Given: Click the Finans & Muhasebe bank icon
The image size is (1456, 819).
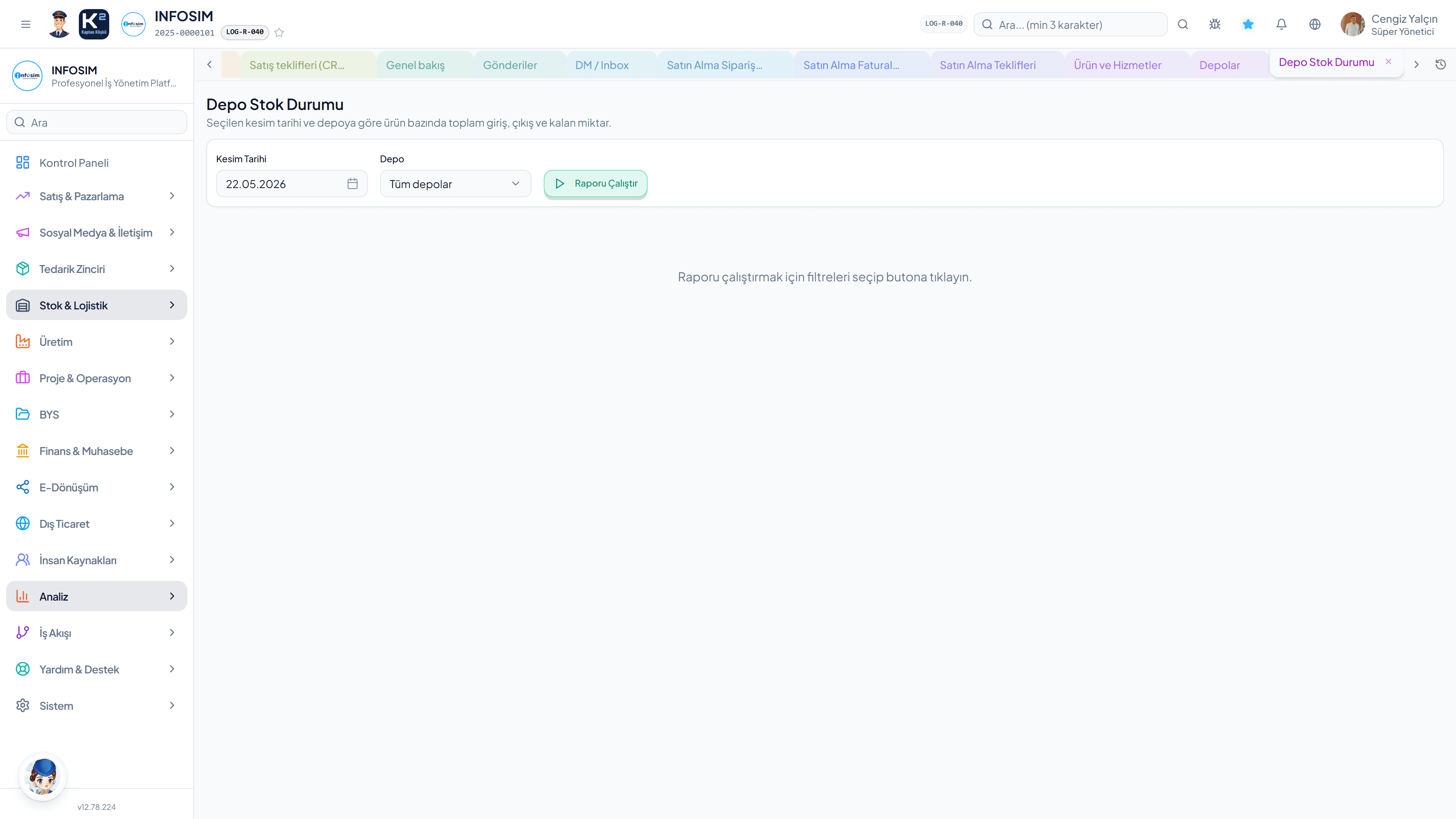Looking at the screenshot, I should click(23, 450).
